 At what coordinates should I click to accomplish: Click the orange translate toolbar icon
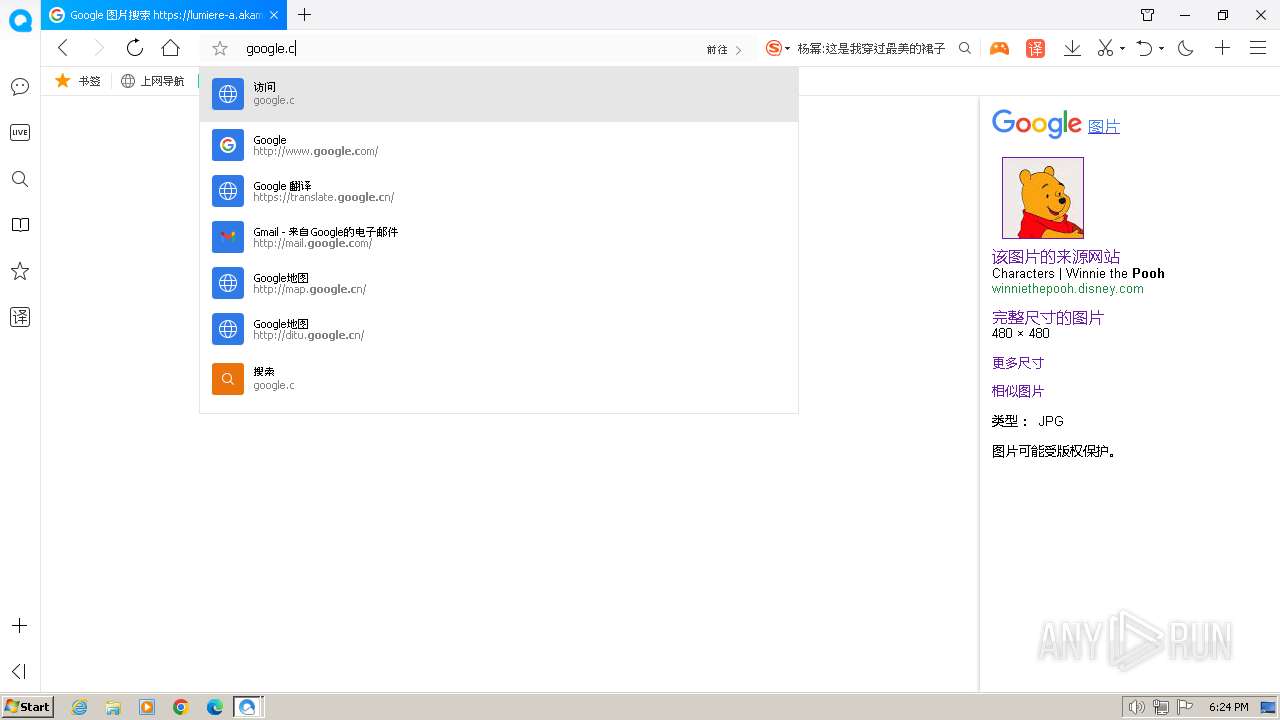[1036, 48]
